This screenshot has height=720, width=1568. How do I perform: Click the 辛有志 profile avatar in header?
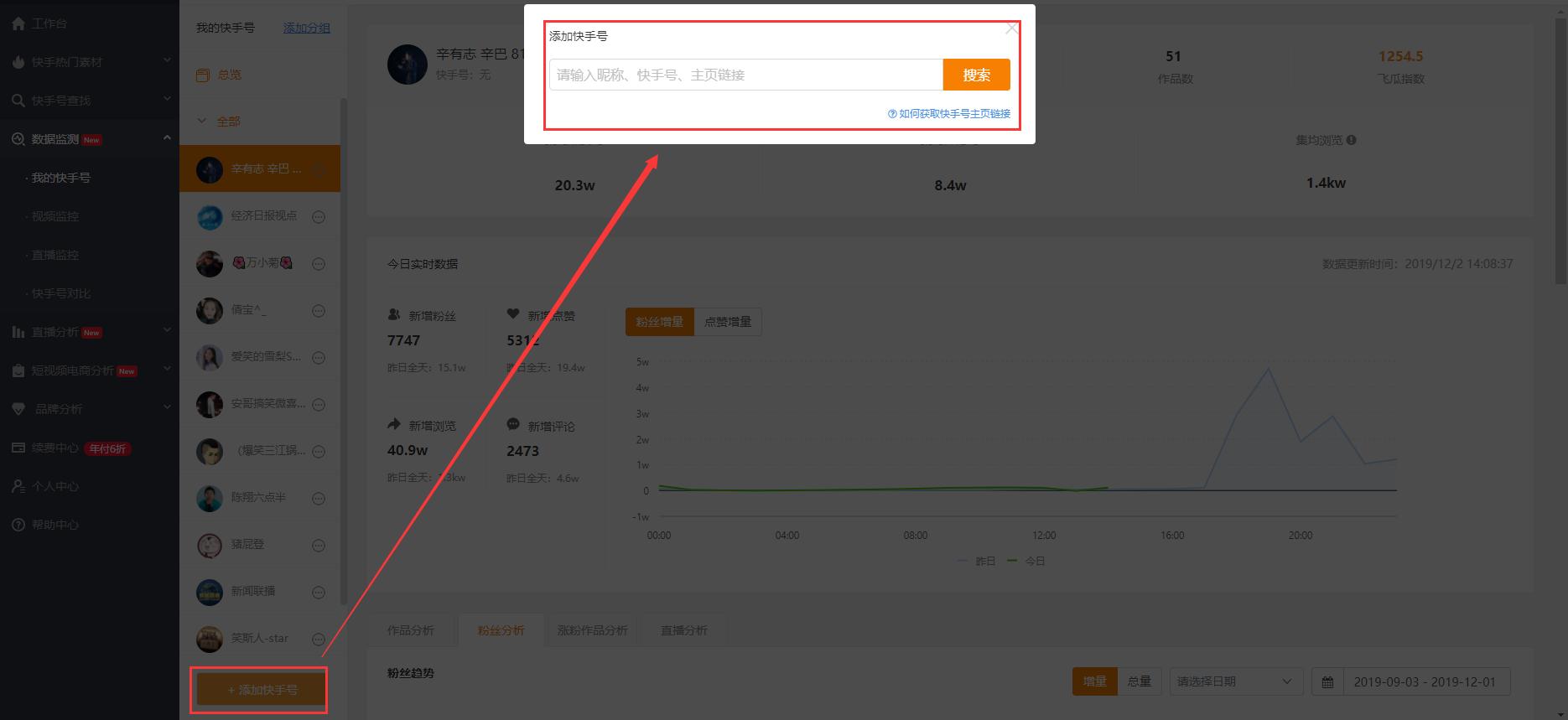pyautogui.click(x=408, y=65)
